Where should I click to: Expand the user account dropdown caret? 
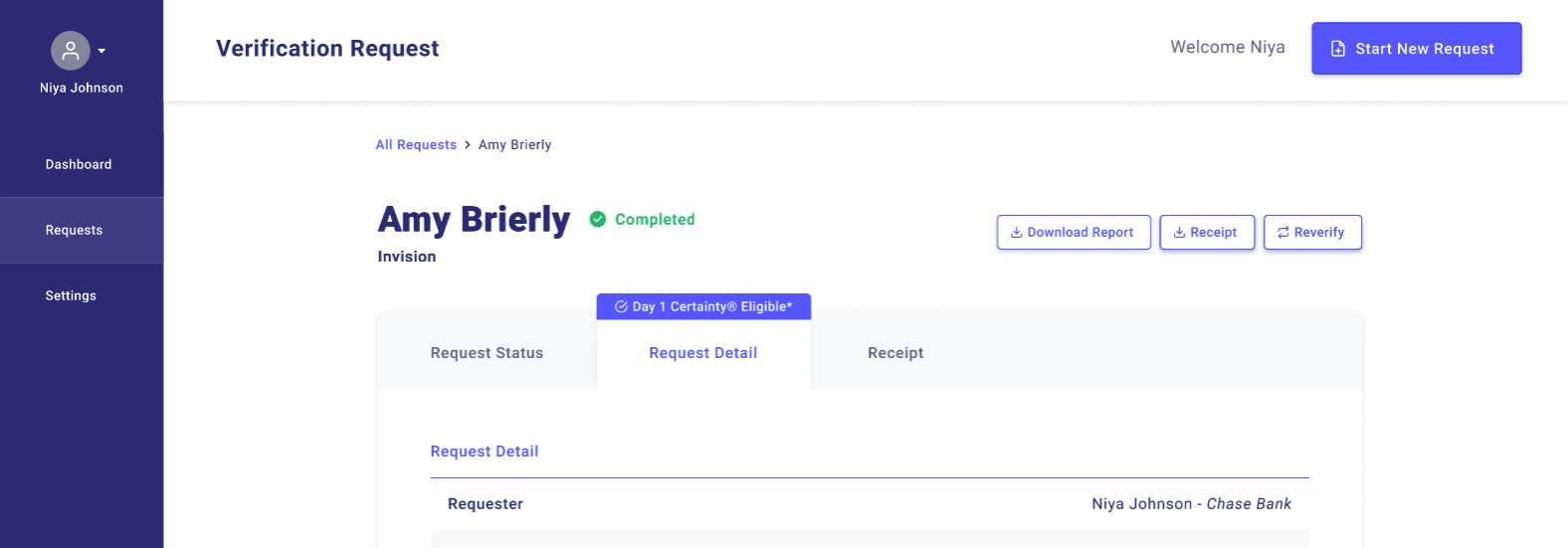coord(101,51)
